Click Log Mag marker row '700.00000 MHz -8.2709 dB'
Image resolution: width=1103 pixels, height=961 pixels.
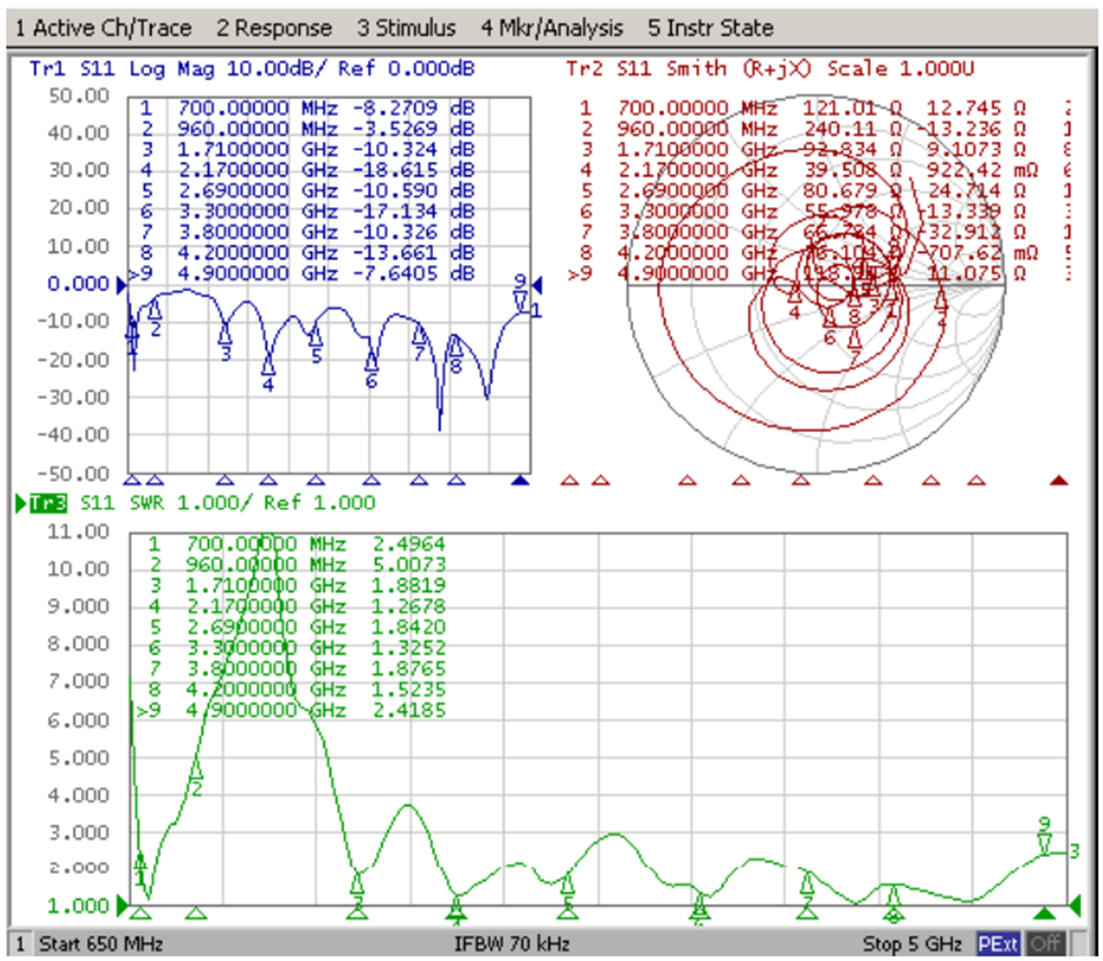pyautogui.click(x=306, y=108)
